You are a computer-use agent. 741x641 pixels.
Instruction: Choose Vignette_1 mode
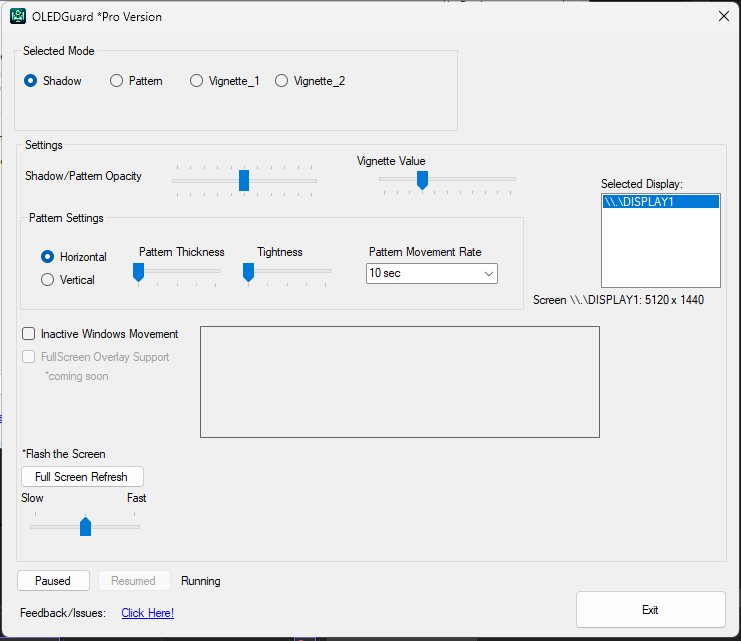(x=196, y=81)
